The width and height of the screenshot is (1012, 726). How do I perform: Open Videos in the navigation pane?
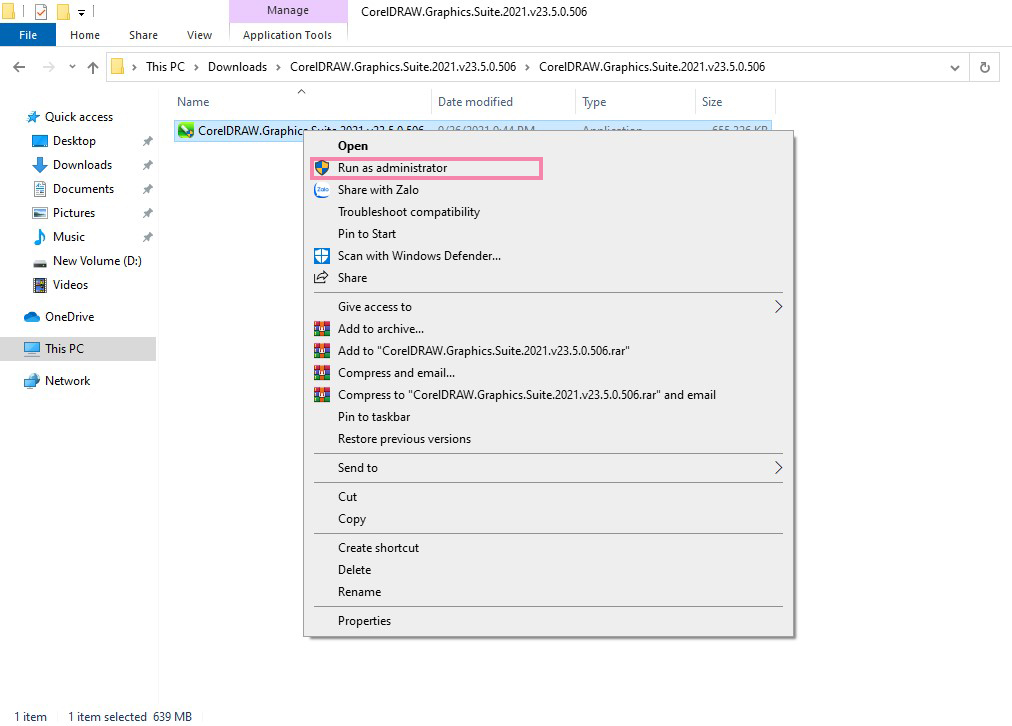(70, 285)
